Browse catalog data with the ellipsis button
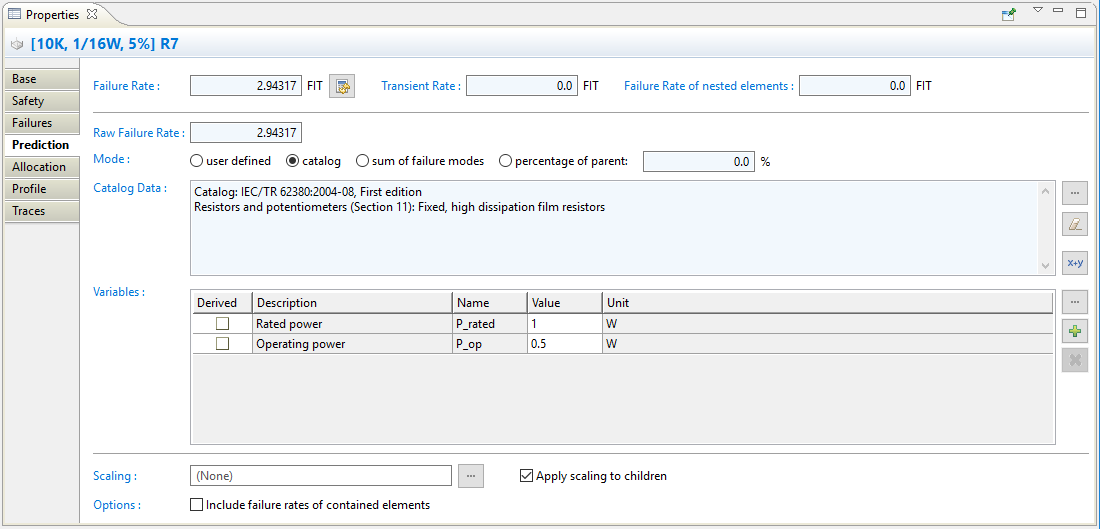This screenshot has width=1100, height=529. [1074, 193]
